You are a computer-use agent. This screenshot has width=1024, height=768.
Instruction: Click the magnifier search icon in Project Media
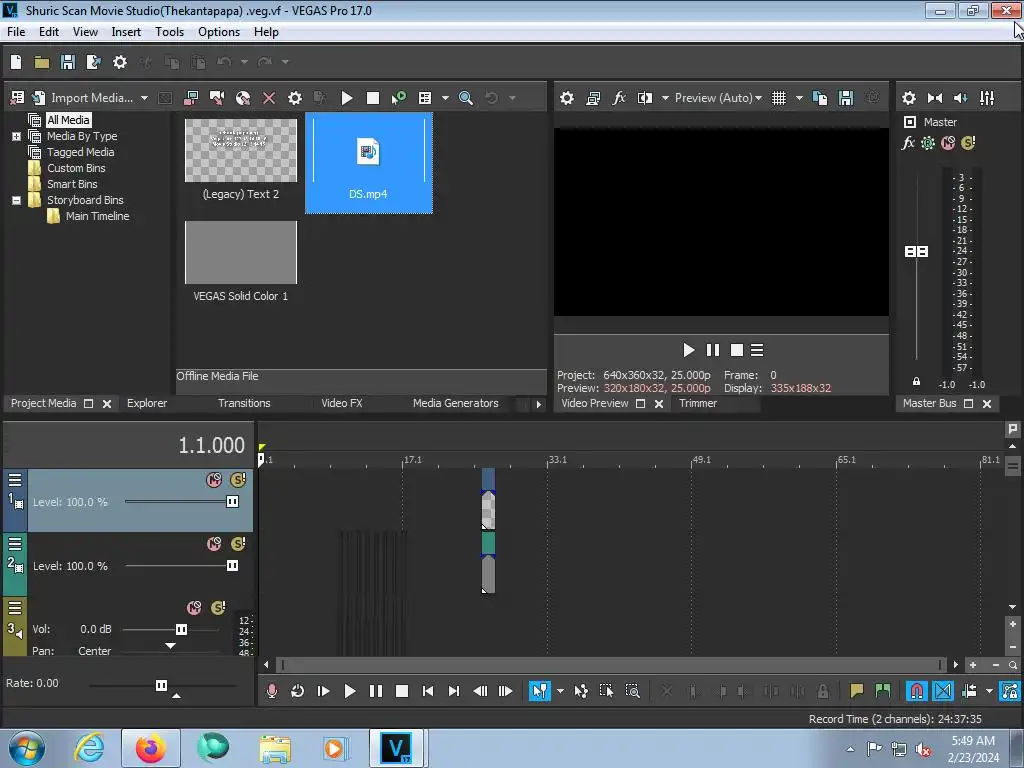[466, 98]
